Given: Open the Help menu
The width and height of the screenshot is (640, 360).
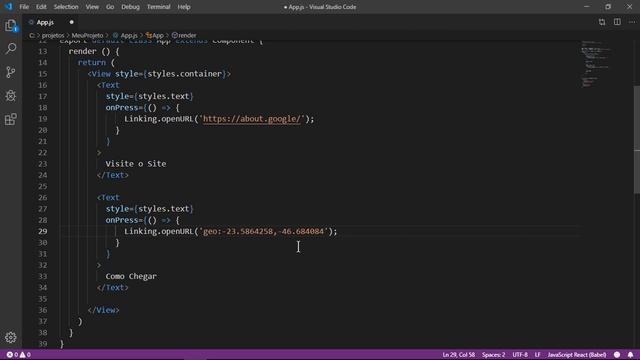Looking at the screenshot, I should coord(184,7).
